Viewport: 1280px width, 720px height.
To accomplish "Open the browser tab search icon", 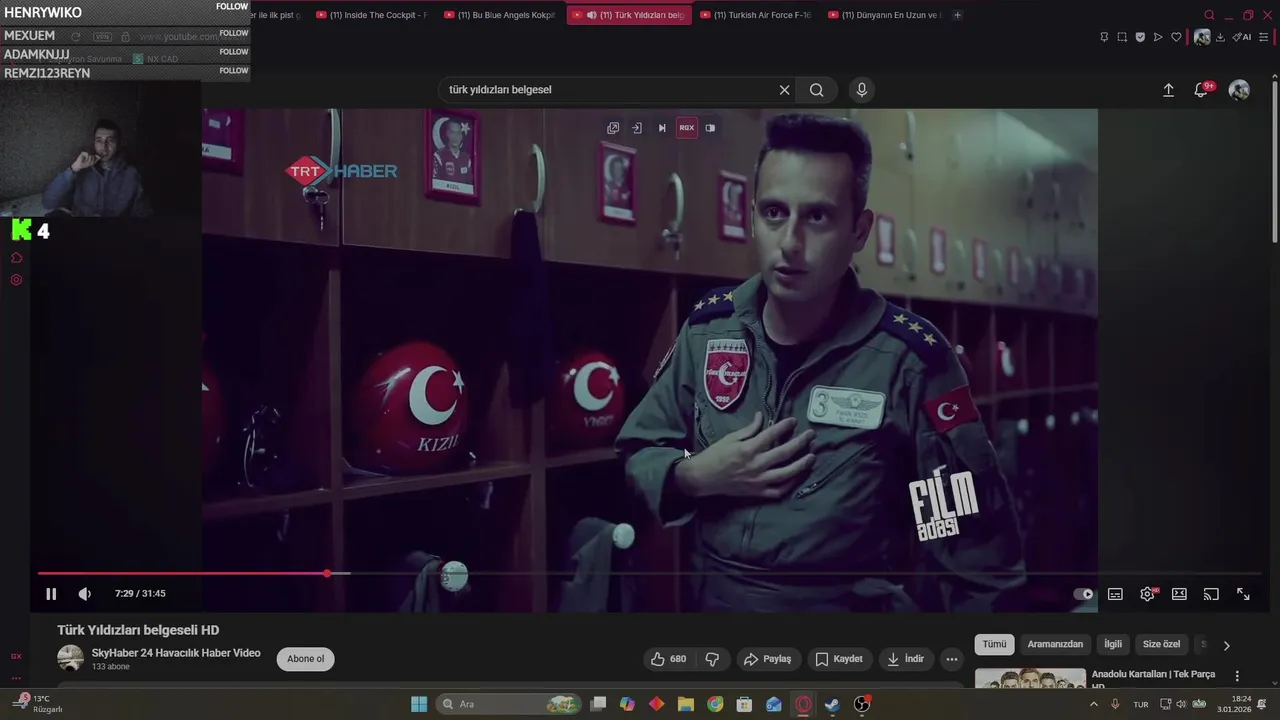I will tap(1209, 15).
